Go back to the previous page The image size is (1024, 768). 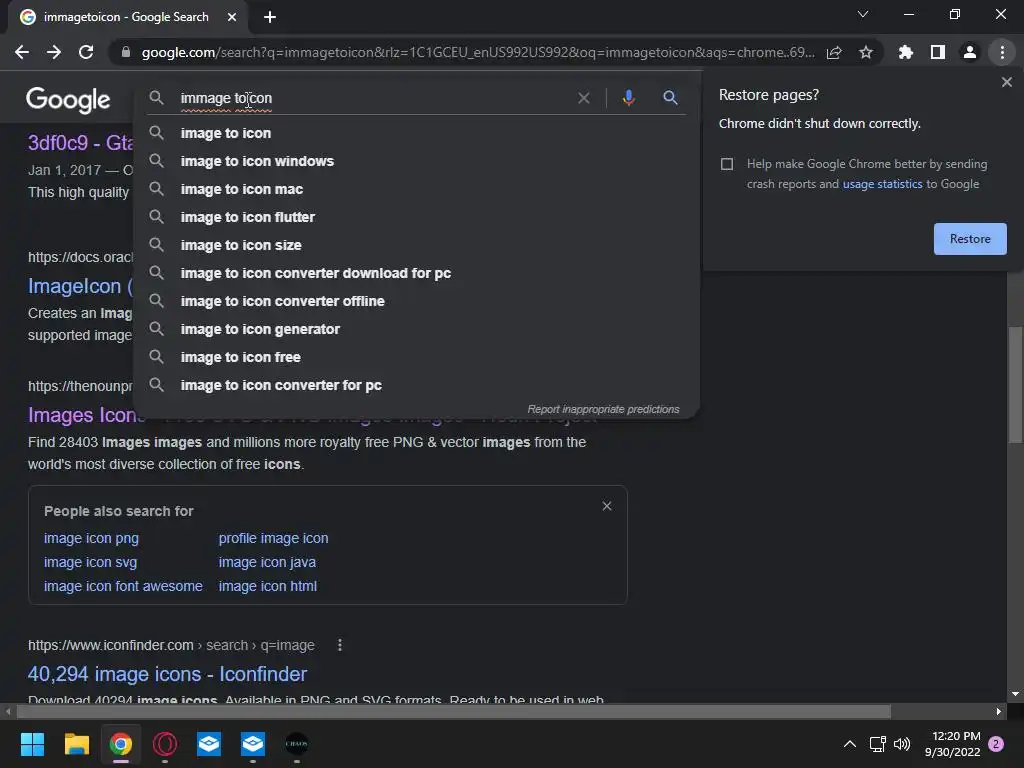point(22,52)
